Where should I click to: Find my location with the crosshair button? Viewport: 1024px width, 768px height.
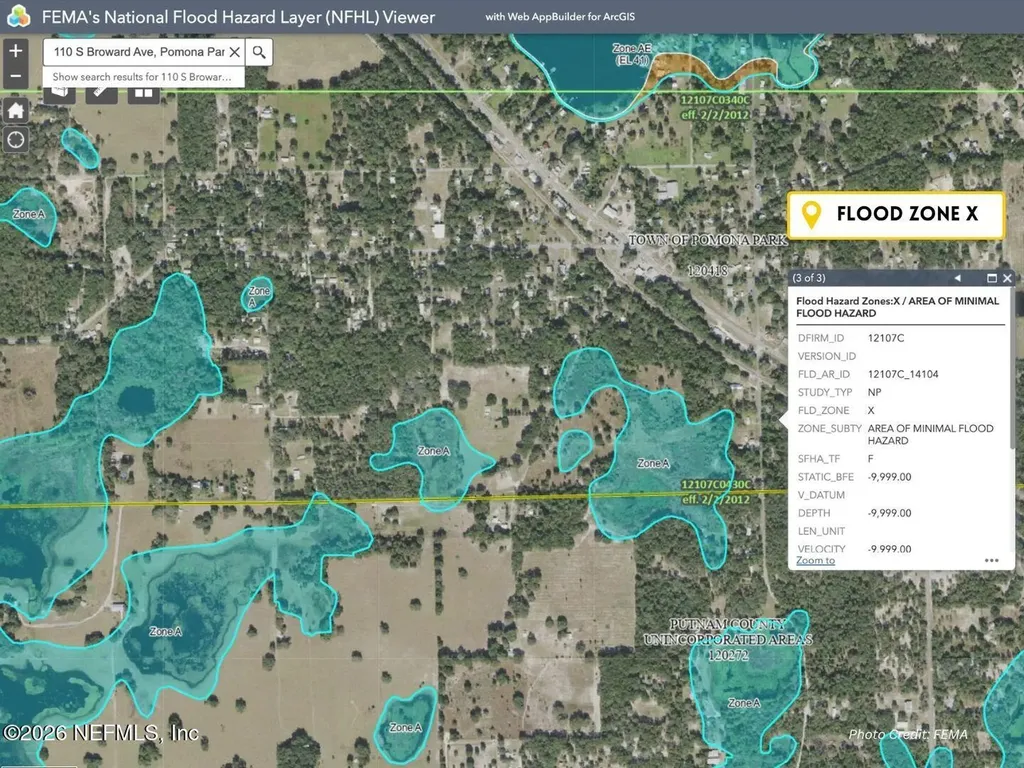(16, 139)
